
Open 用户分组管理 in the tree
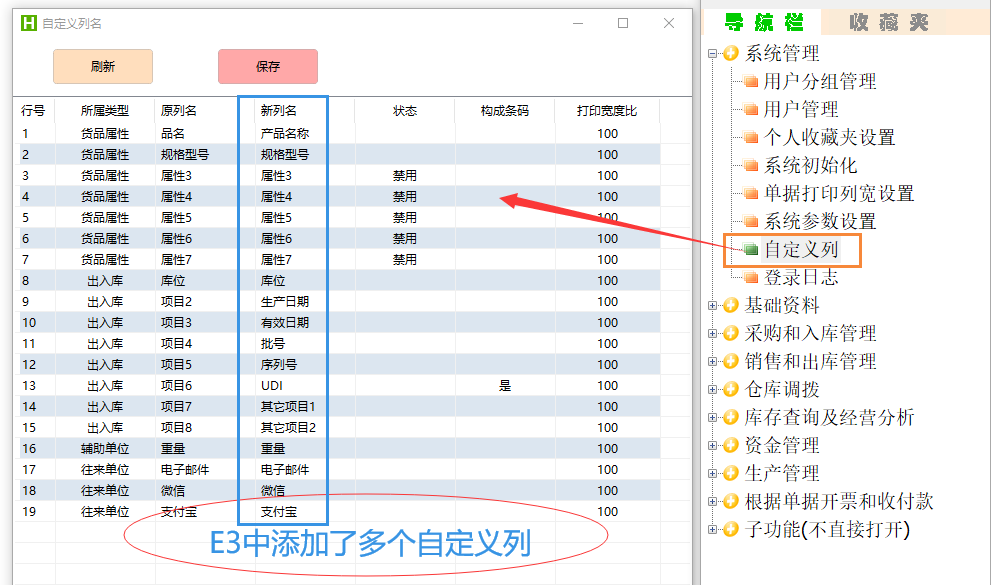click(820, 81)
